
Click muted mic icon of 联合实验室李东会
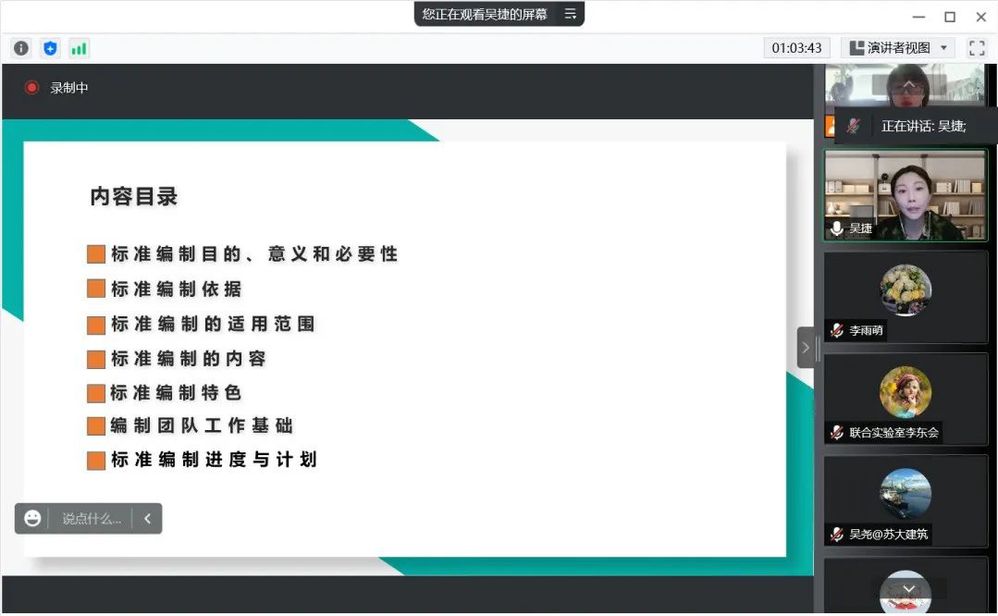coord(837,432)
